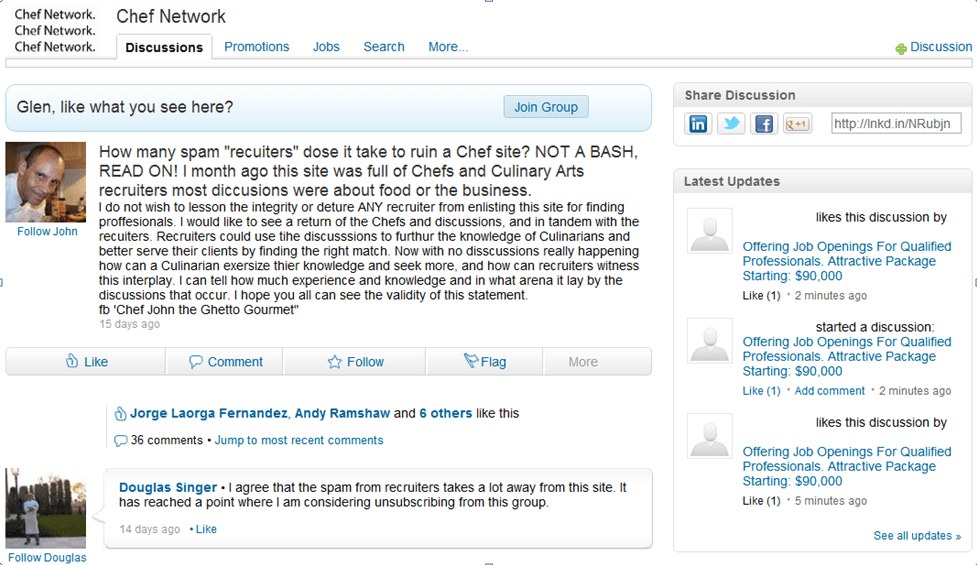Click See all updates link

[x=917, y=536]
